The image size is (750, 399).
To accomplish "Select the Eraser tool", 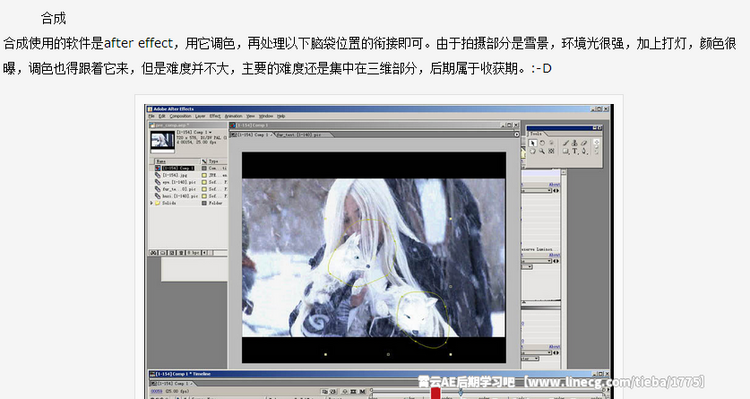I will point(584,143).
